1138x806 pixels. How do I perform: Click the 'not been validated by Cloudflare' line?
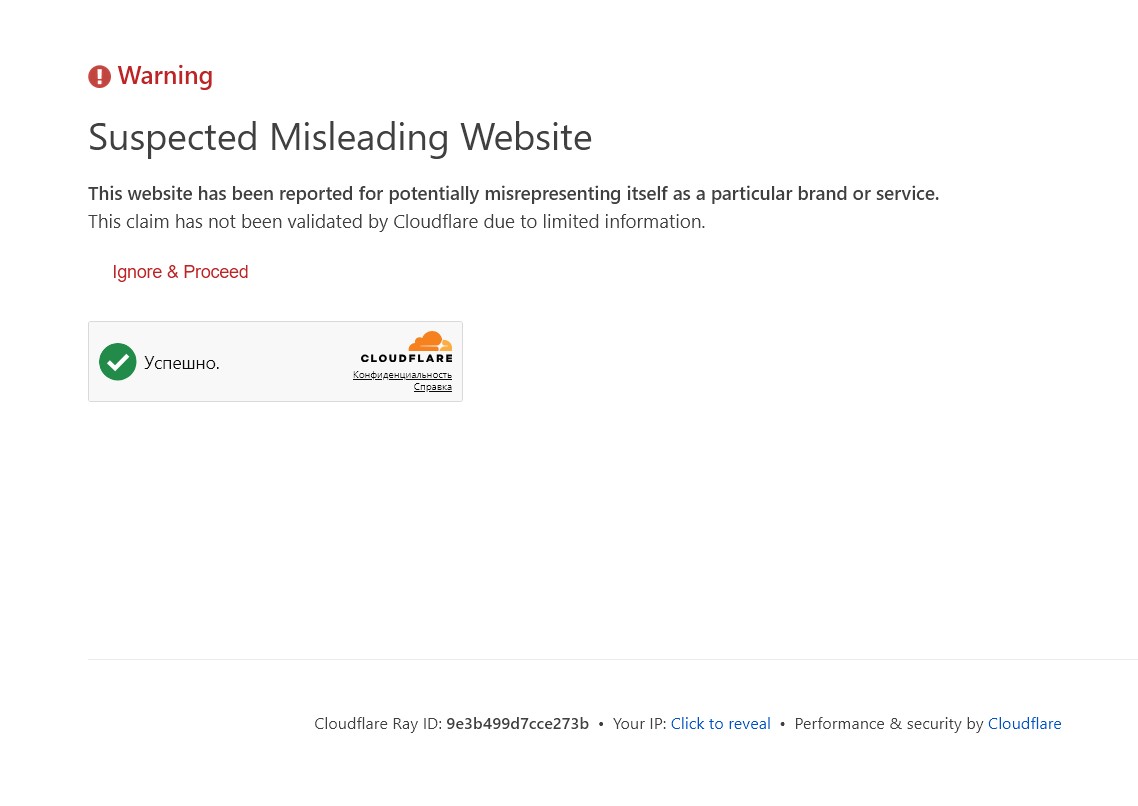pyautogui.click(x=396, y=222)
